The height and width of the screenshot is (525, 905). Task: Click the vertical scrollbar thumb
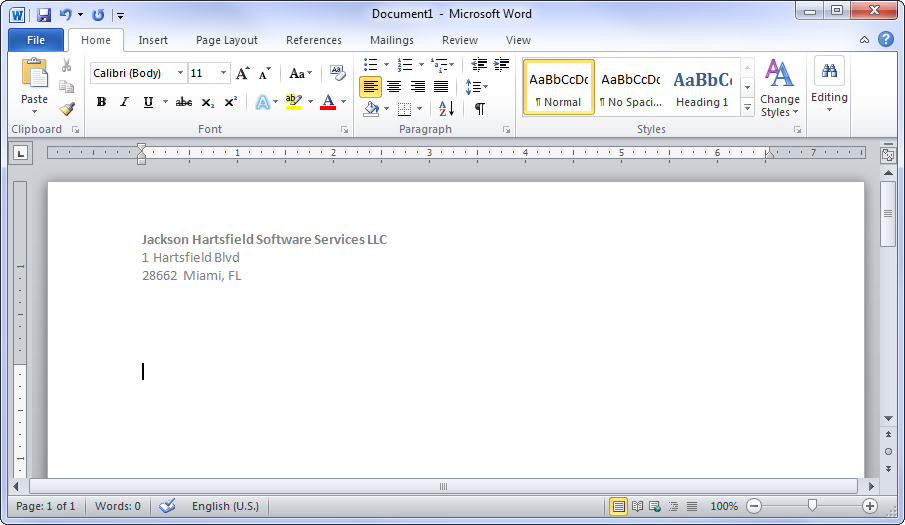[x=888, y=214]
